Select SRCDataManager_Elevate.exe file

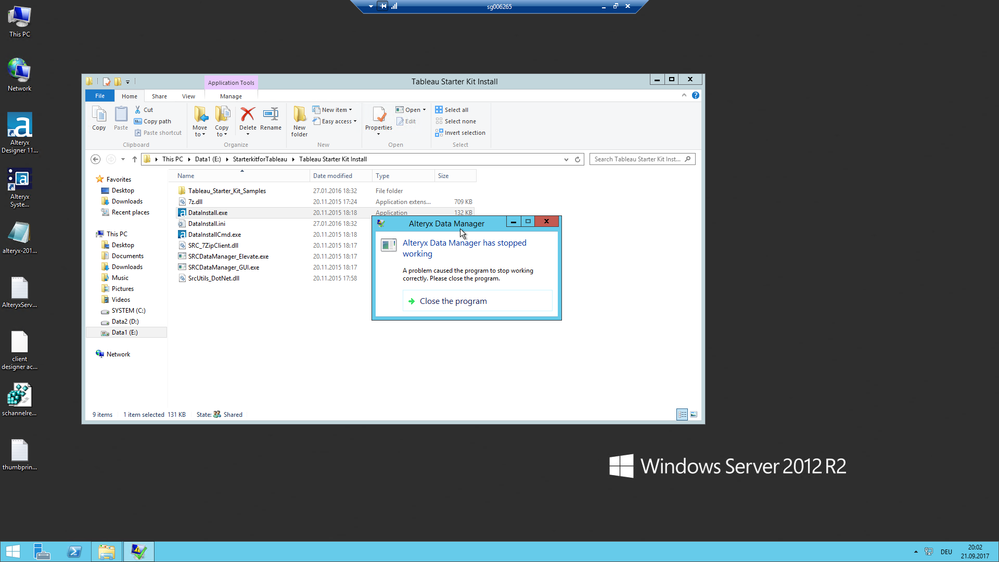227,257
